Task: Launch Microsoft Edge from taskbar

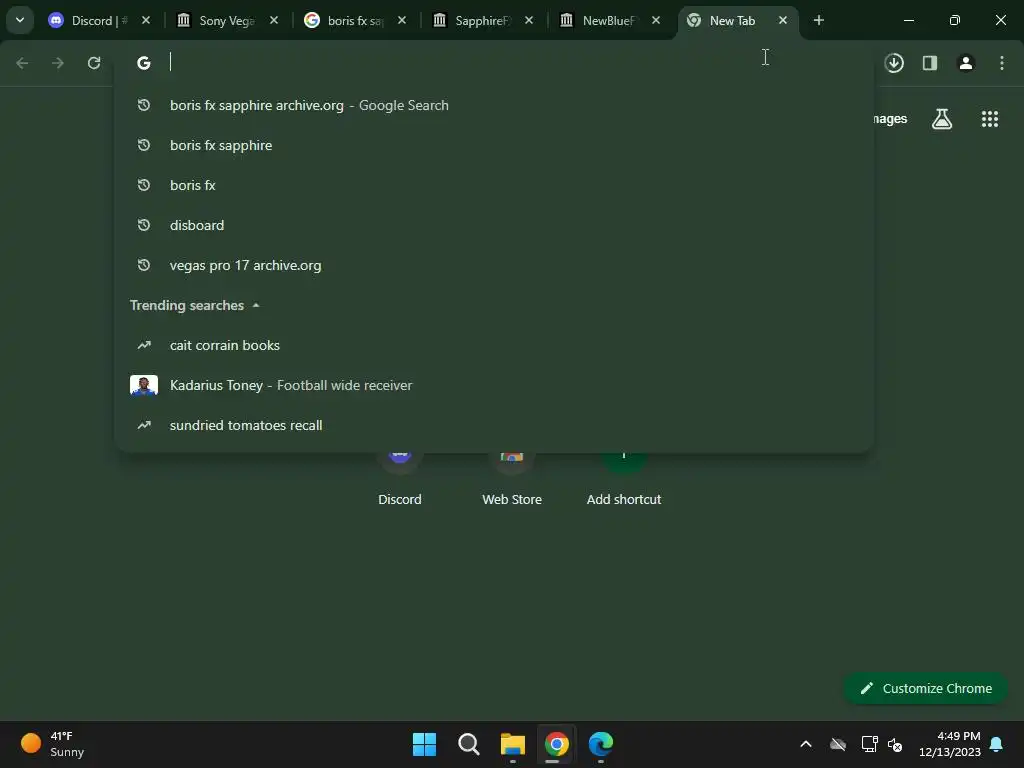Action: tap(601, 744)
